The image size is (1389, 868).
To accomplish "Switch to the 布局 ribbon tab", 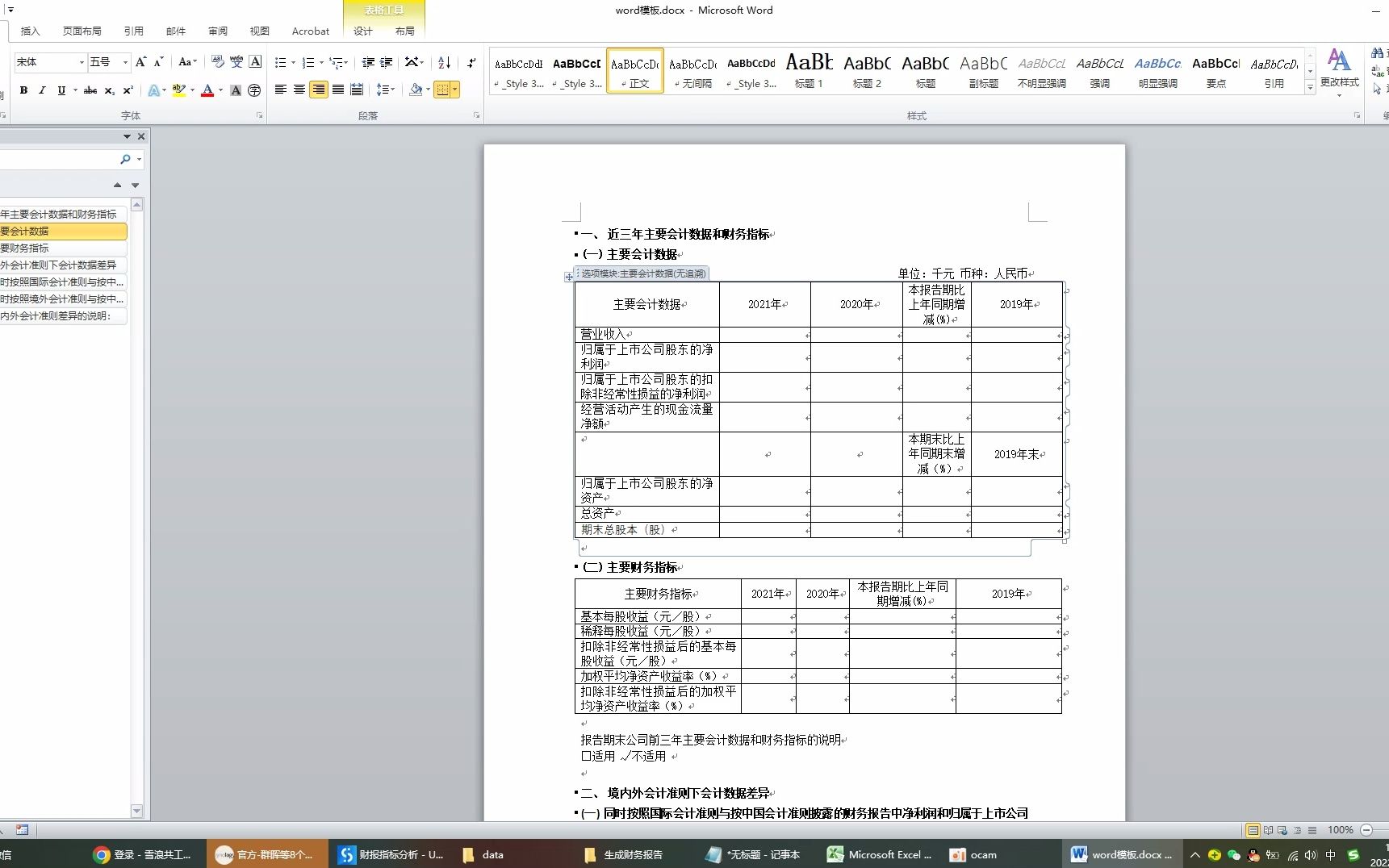I will point(406,31).
